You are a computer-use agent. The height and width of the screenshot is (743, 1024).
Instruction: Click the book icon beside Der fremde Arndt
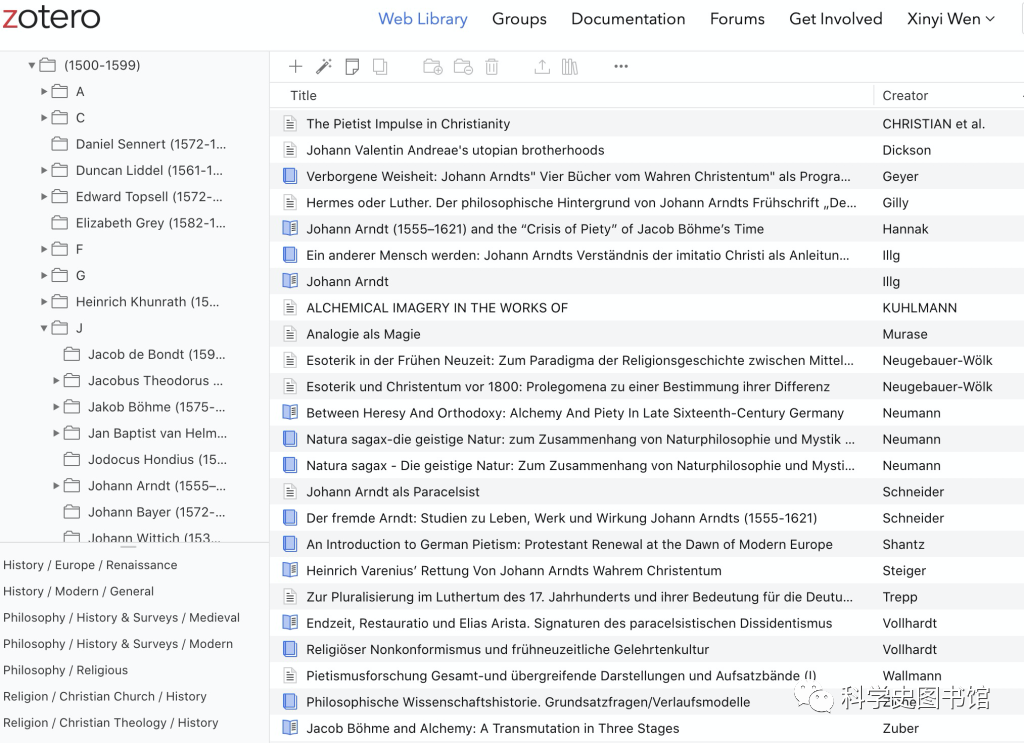click(290, 518)
